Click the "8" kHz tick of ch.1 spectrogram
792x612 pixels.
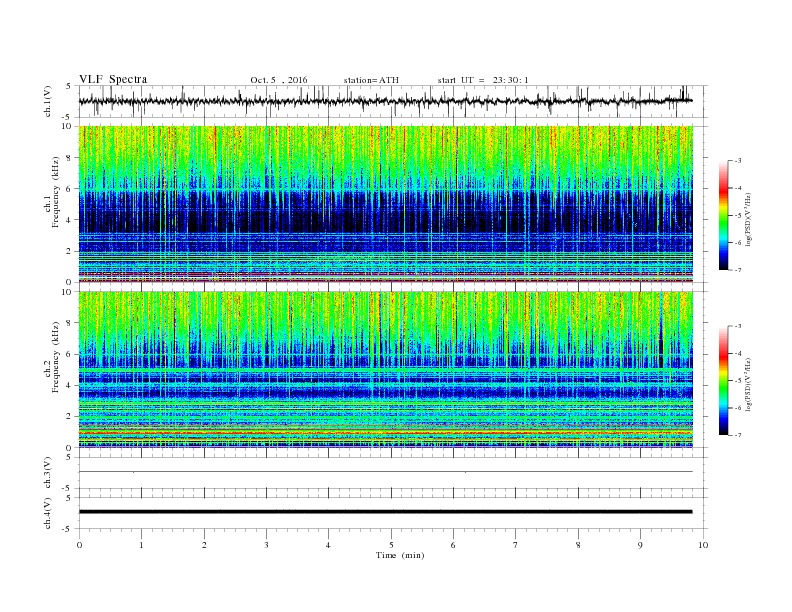click(69, 158)
